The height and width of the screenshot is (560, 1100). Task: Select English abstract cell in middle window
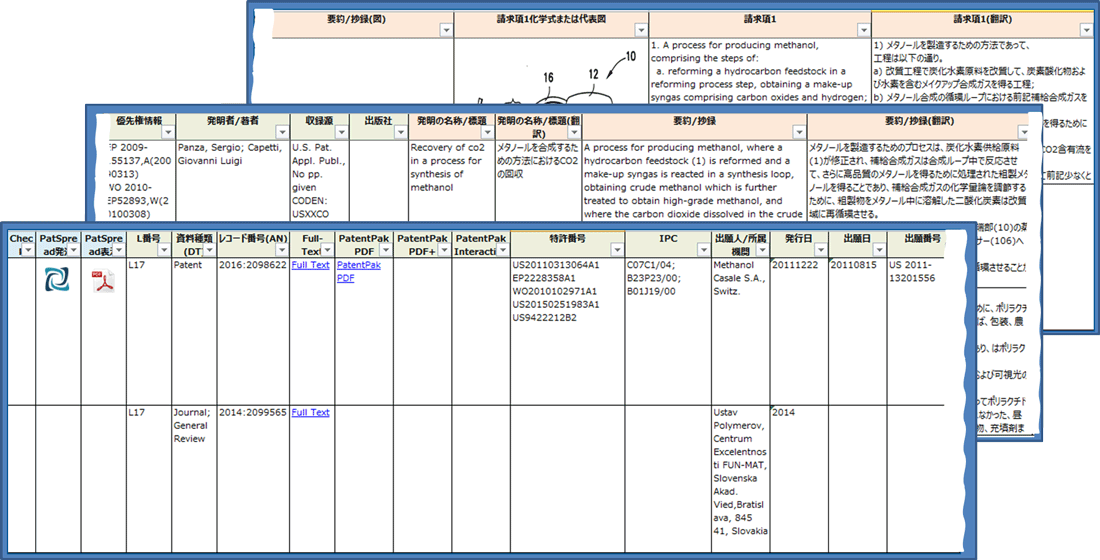[x=695, y=180]
